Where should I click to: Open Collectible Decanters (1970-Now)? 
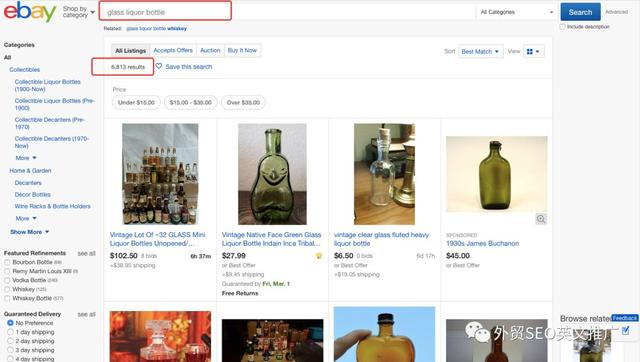pos(51,142)
